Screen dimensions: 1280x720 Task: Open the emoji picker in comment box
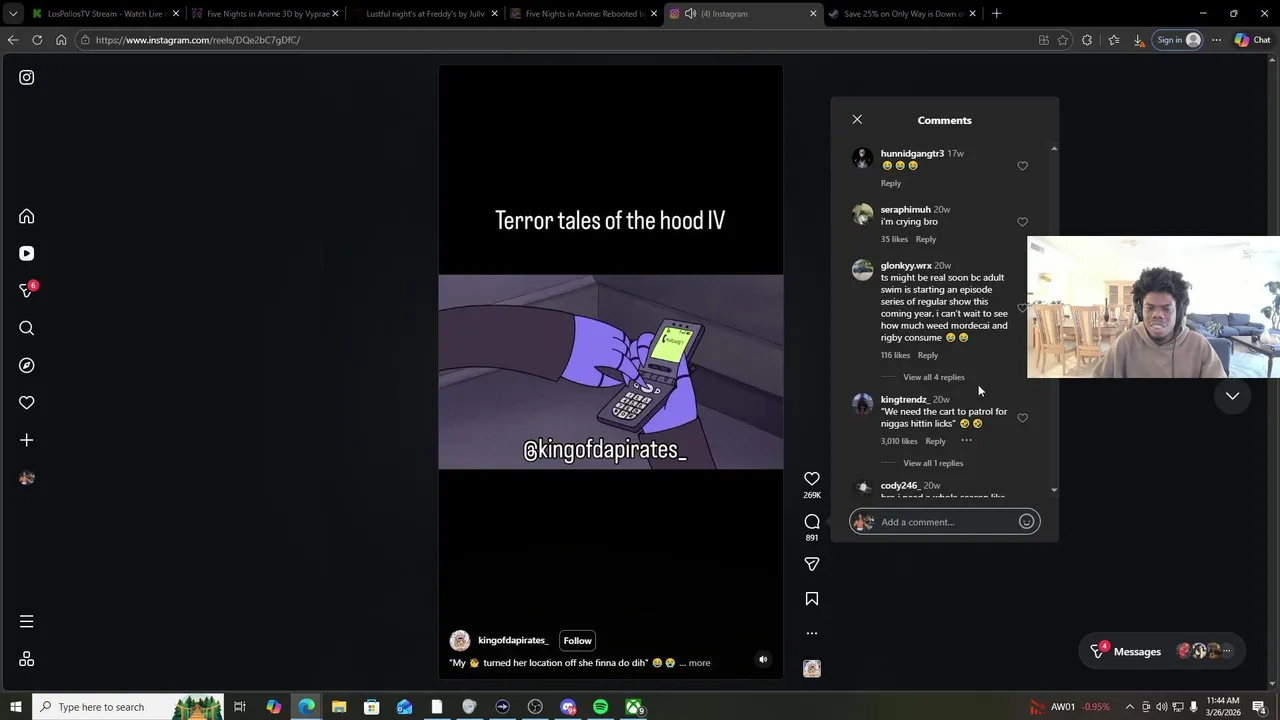tap(1026, 522)
